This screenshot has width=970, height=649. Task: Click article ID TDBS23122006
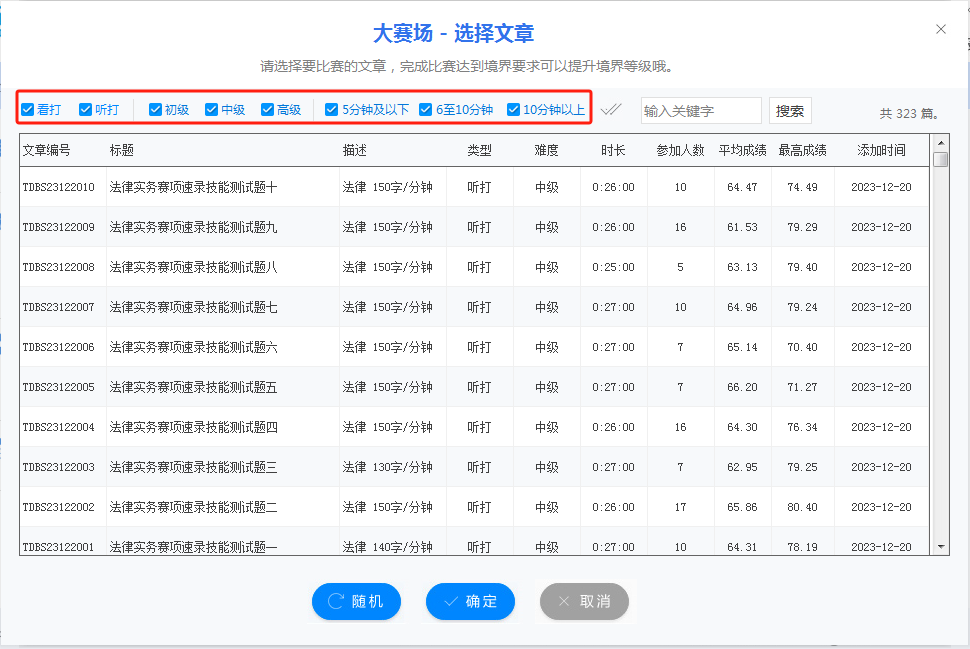point(59,347)
